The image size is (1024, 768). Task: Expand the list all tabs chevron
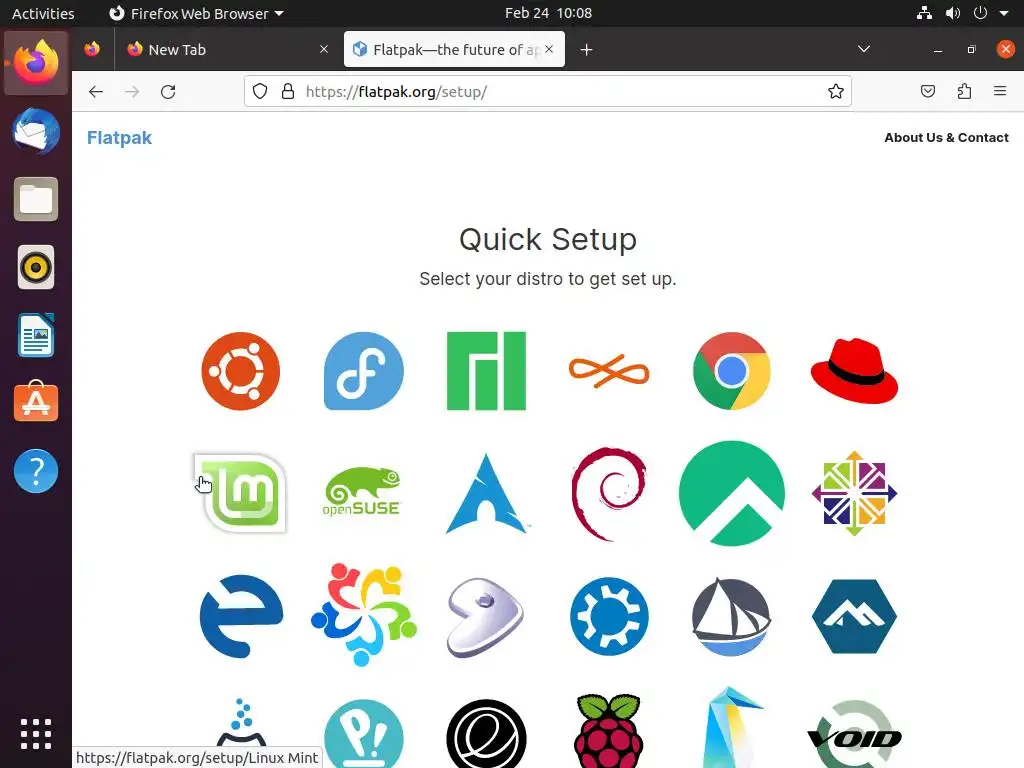(863, 50)
